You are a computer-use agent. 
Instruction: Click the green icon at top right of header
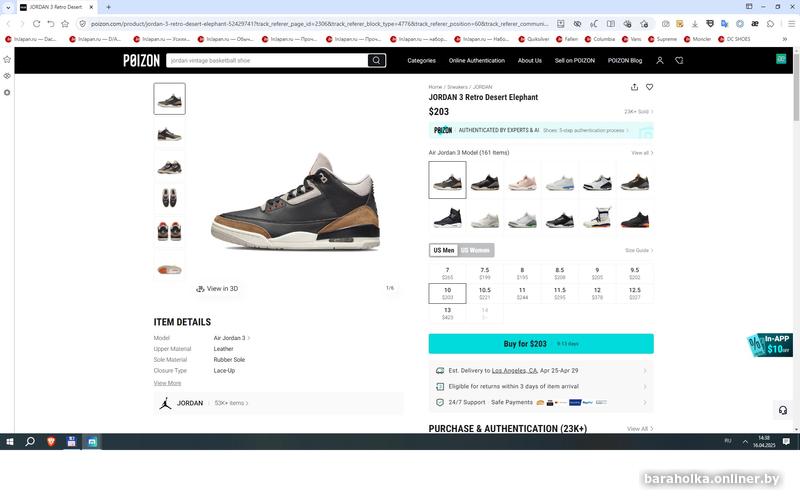[781, 59]
